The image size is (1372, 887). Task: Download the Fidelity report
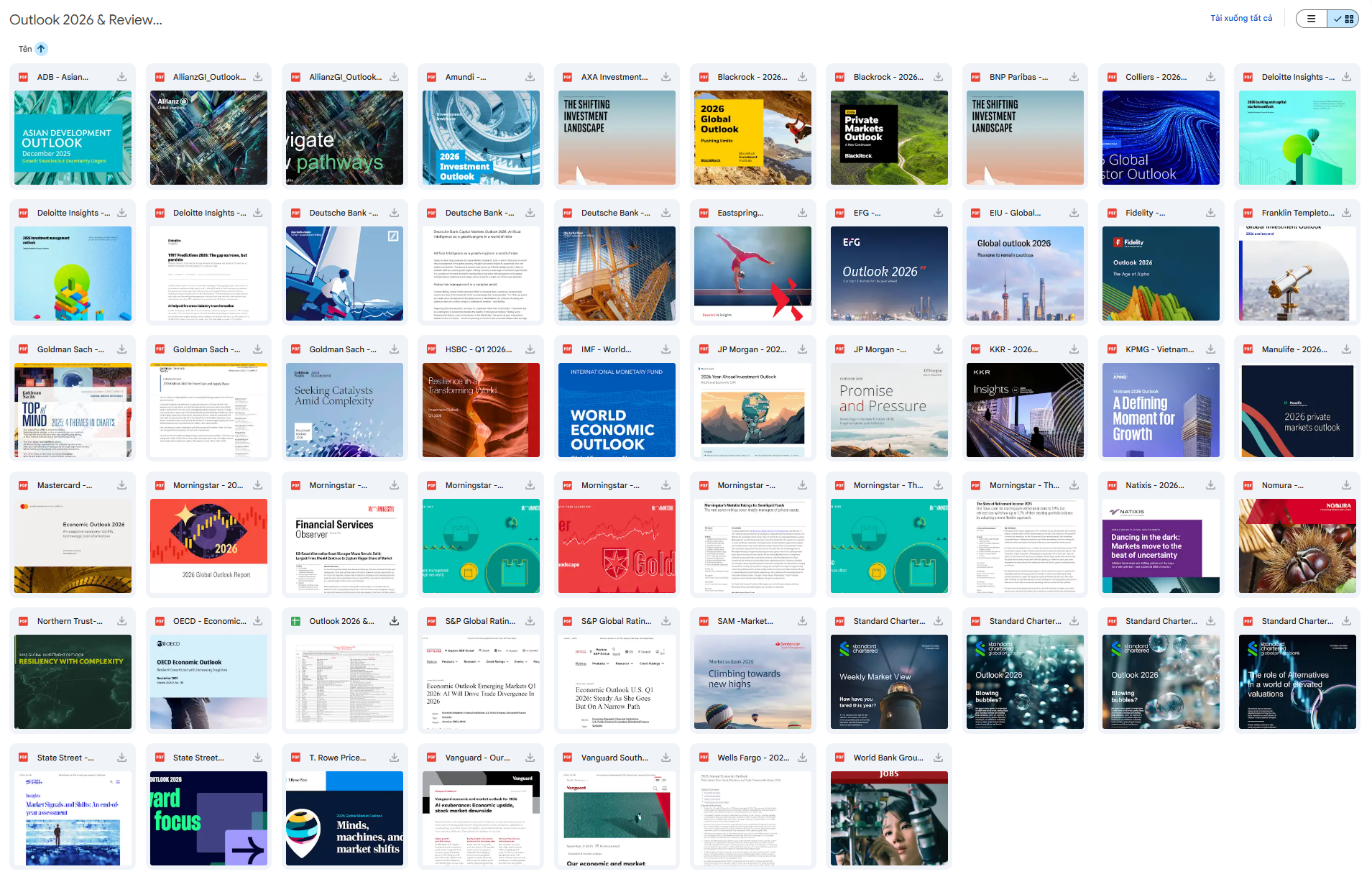[x=1210, y=213]
